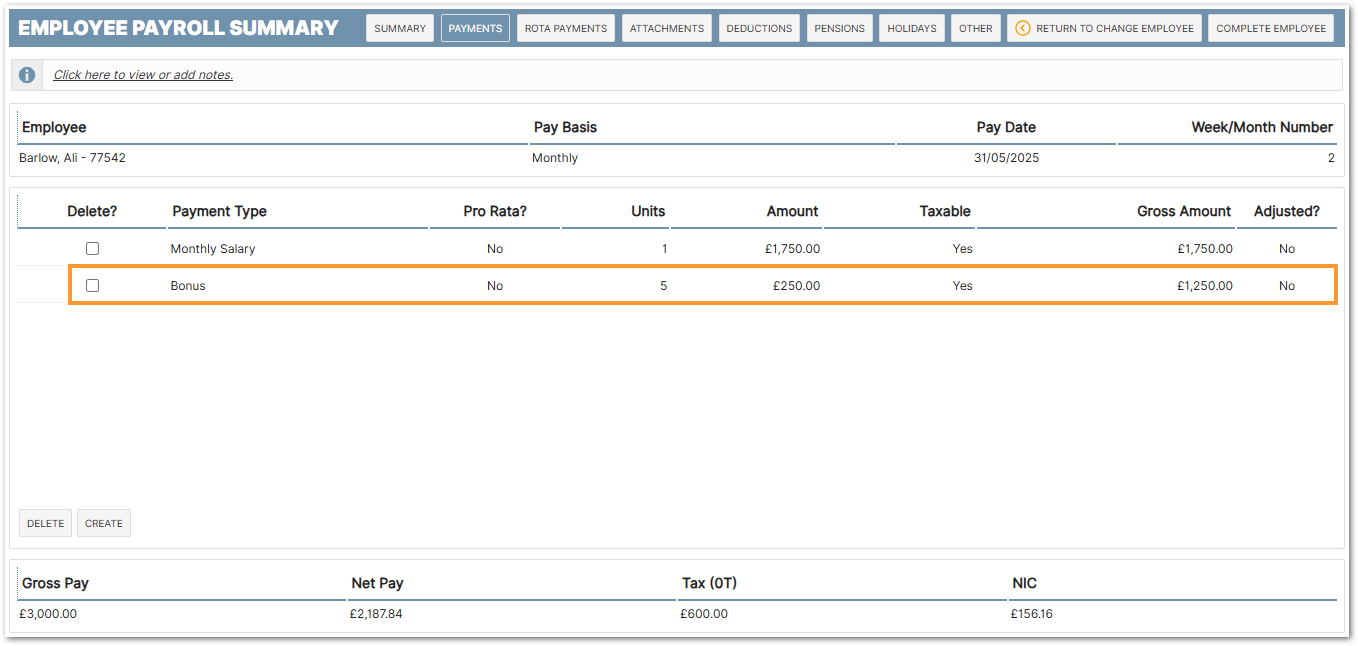Open the Summary tab
The width and height of the screenshot is (1358, 646).
point(400,28)
